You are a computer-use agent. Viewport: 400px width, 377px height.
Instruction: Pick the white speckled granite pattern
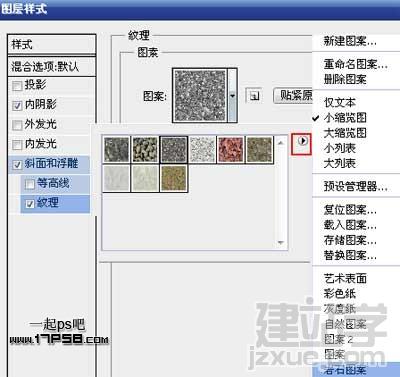(x=202, y=150)
